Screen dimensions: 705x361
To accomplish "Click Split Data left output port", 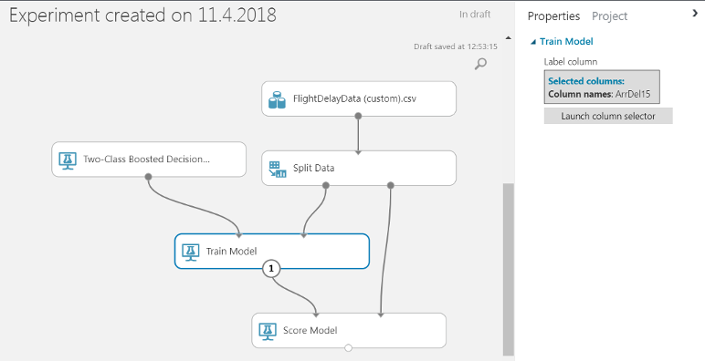I will tap(326, 185).
